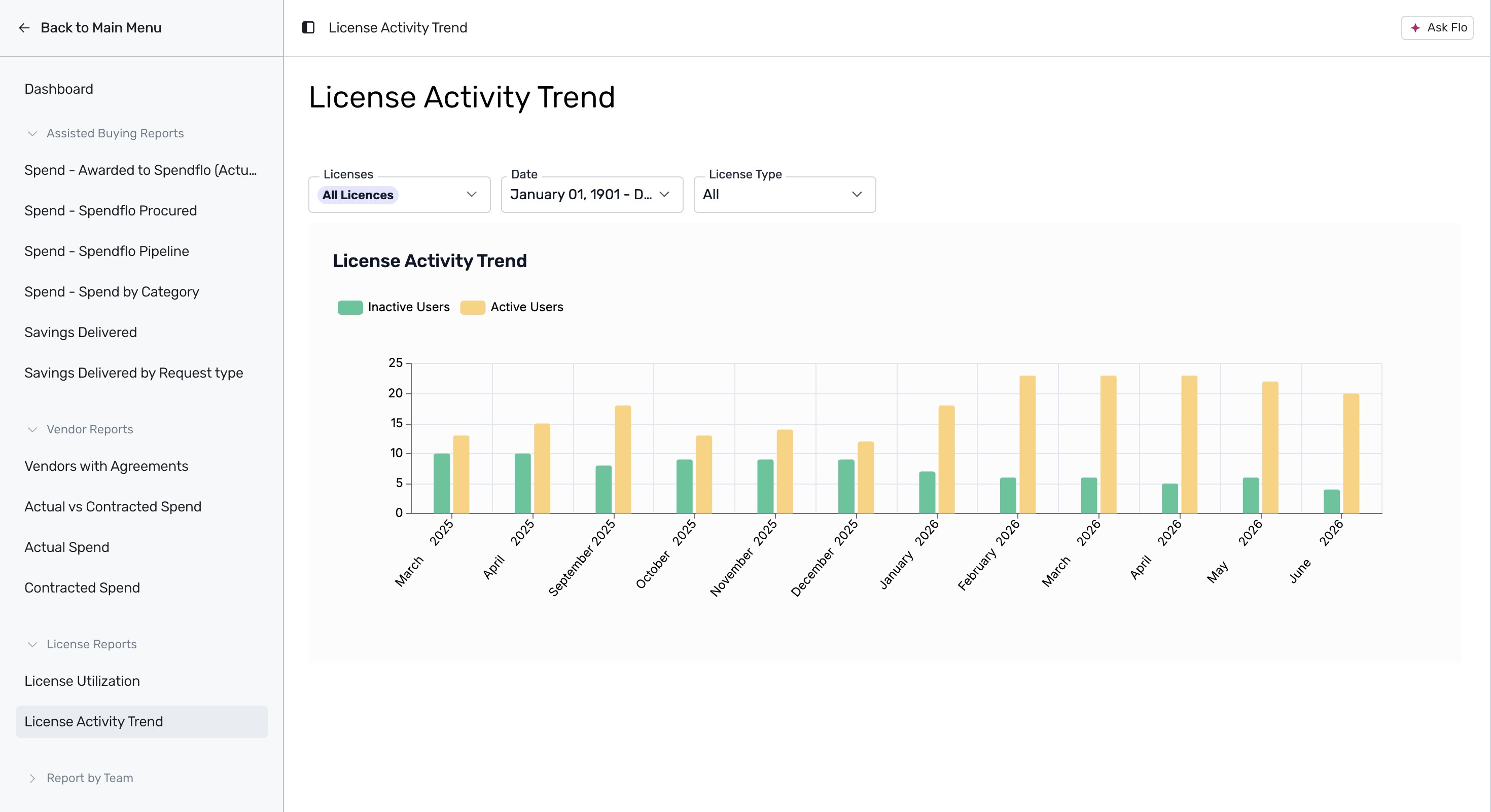
Task: Select License Activity Trend in sidebar
Action: (142, 721)
